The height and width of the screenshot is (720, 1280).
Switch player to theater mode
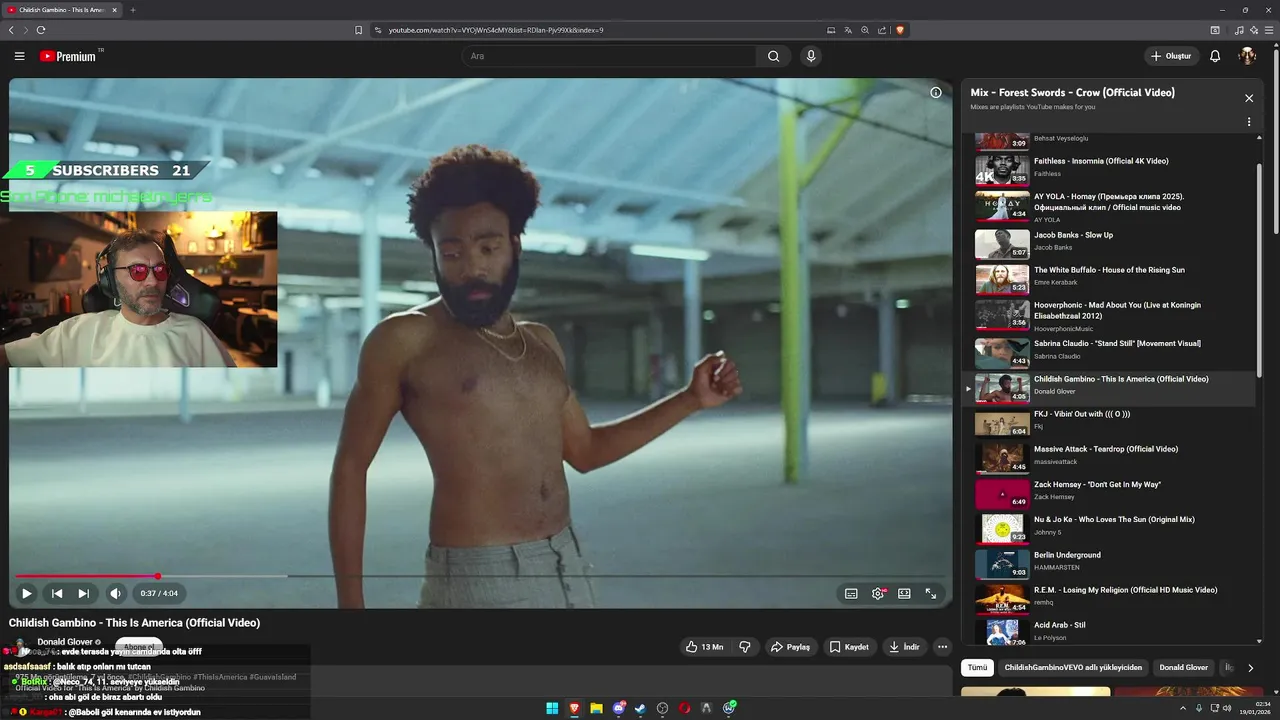tap(904, 593)
